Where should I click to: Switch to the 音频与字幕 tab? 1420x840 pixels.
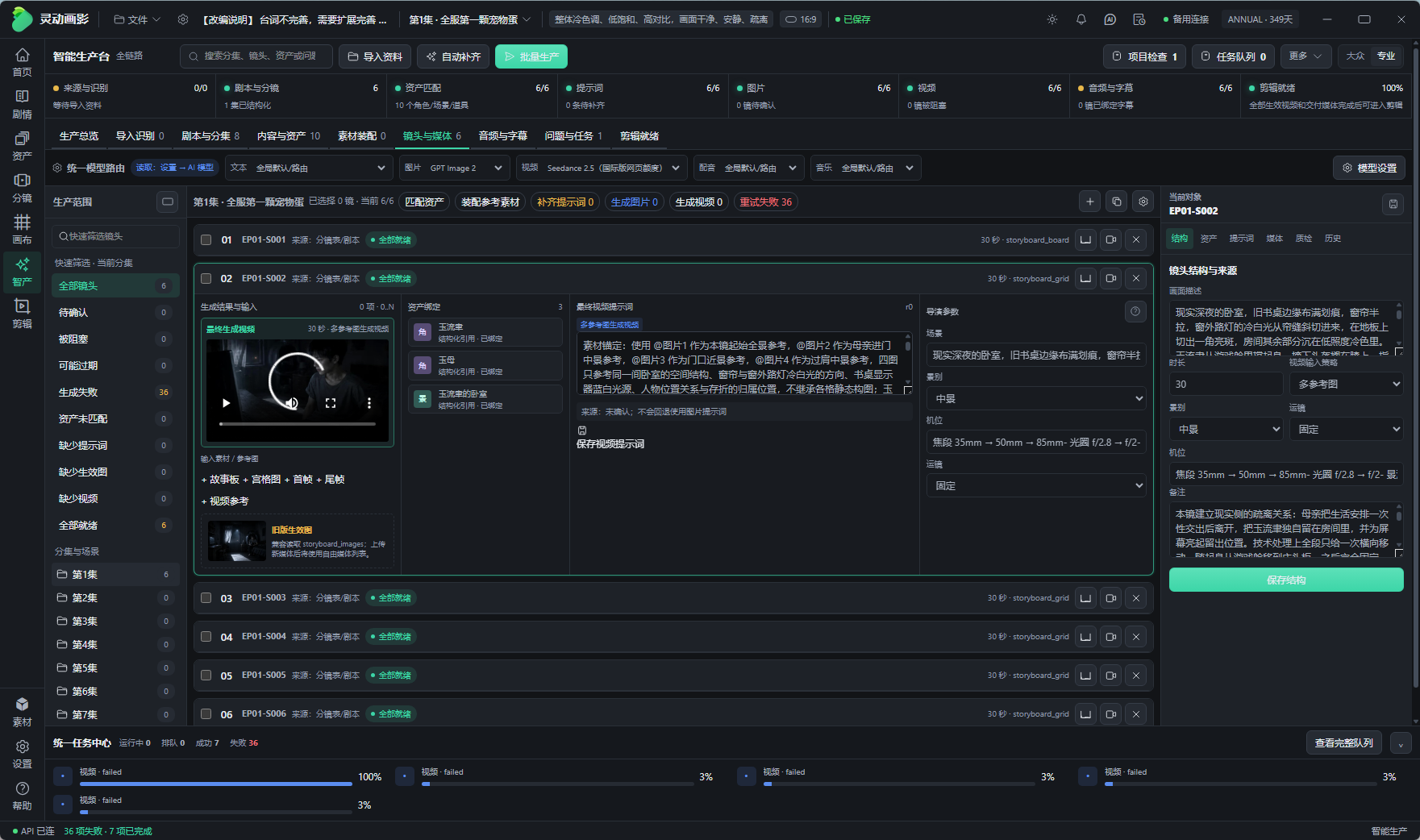pyautogui.click(x=502, y=136)
